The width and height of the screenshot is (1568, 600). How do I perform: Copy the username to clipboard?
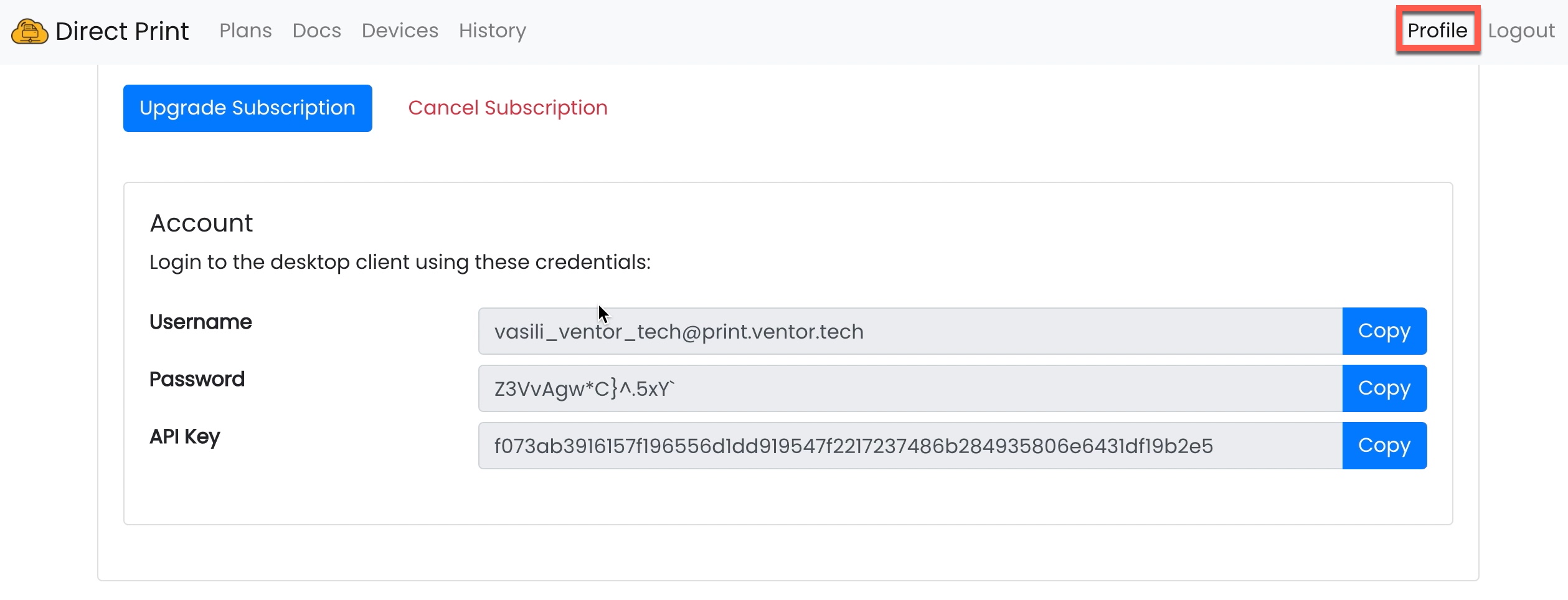[1384, 331]
